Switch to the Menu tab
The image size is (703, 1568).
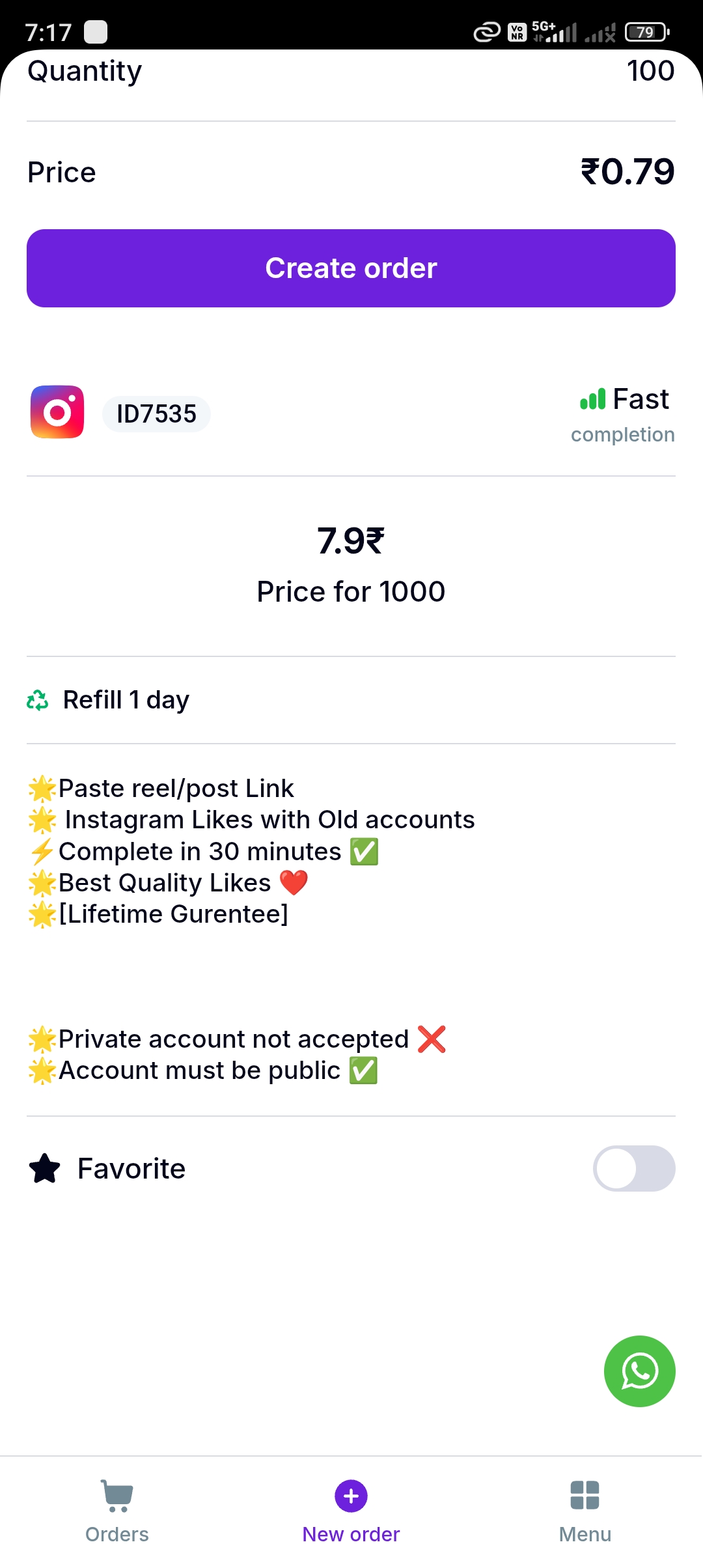click(x=585, y=1533)
